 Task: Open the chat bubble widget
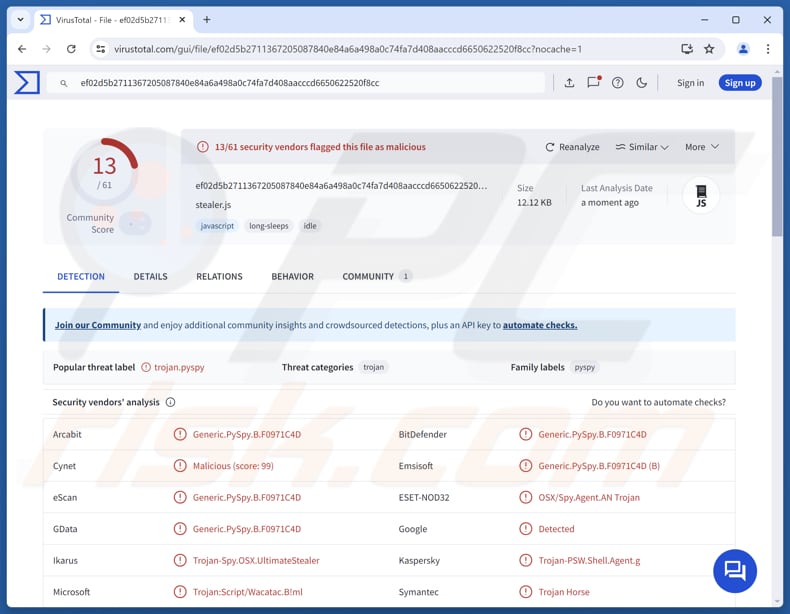point(735,570)
